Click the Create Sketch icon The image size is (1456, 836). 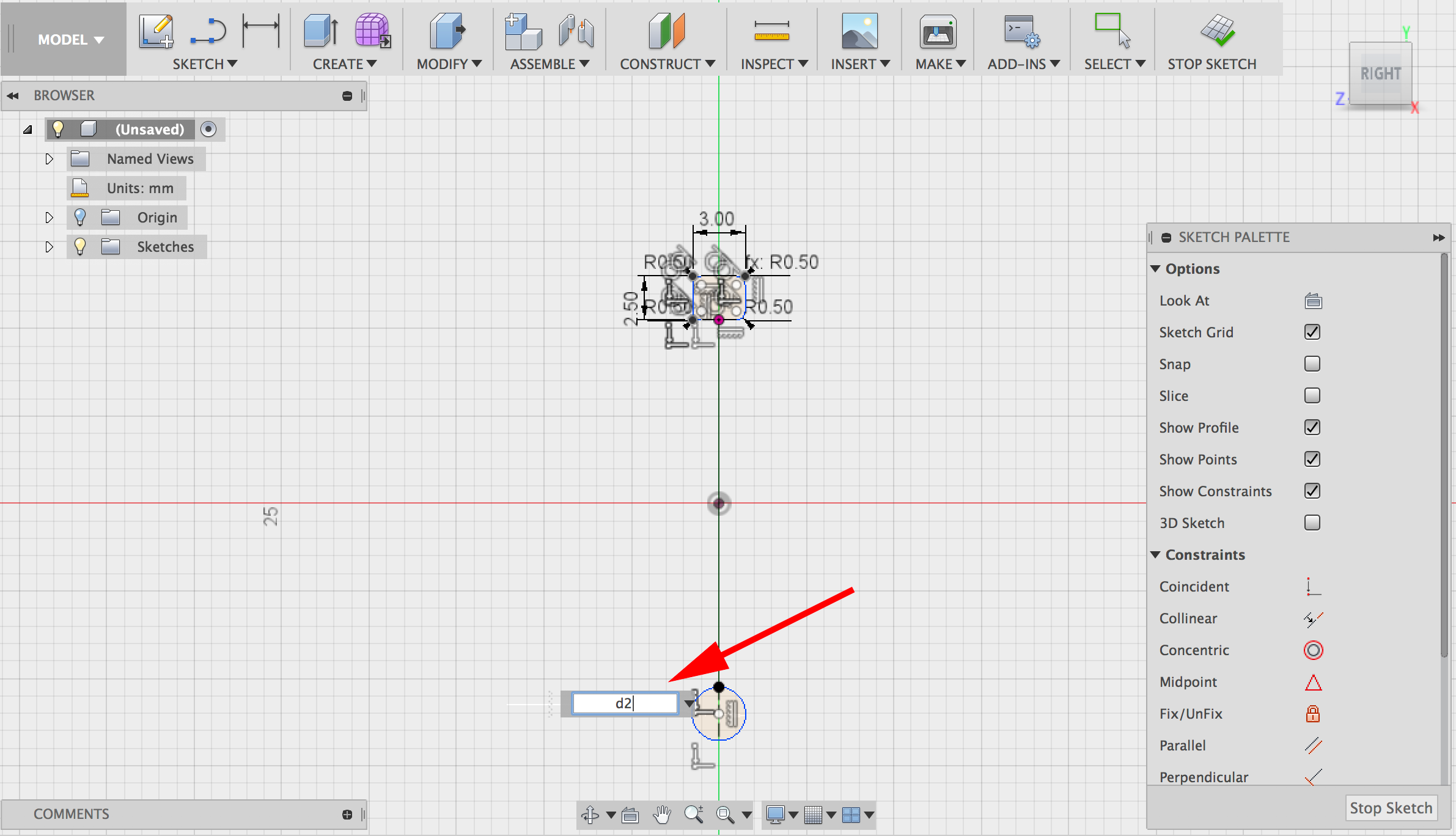coord(156,31)
